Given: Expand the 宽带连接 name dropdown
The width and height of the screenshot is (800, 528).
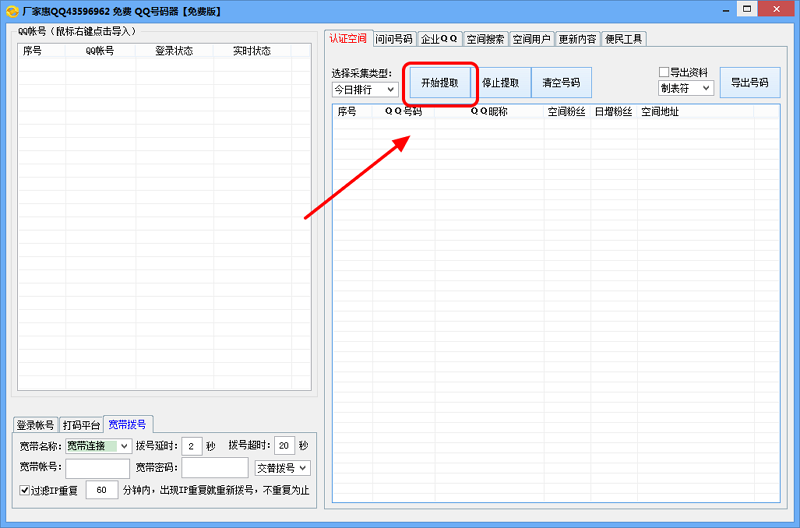Looking at the screenshot, I should (98, 446).
